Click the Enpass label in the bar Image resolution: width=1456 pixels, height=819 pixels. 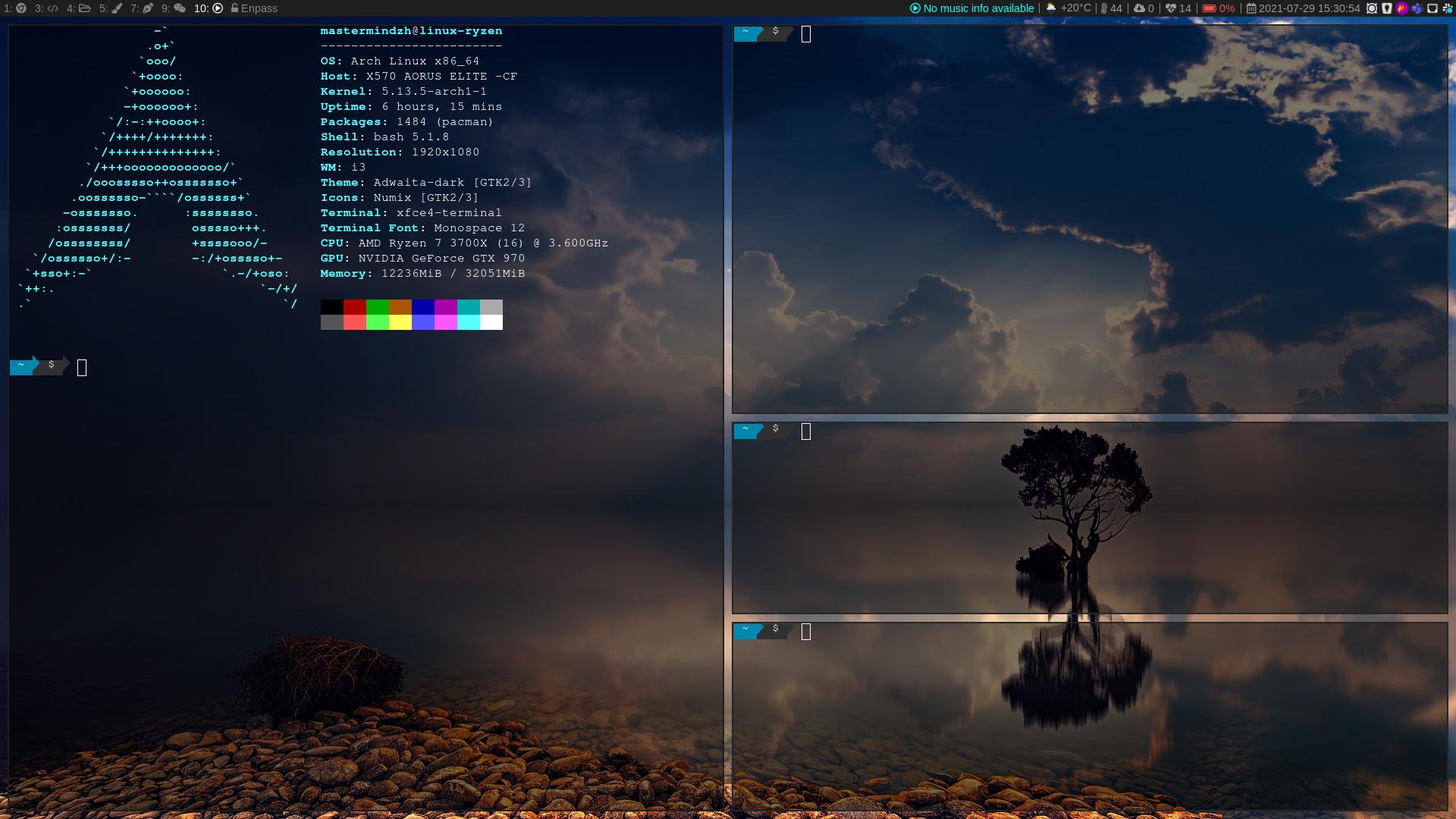[259, 8]
